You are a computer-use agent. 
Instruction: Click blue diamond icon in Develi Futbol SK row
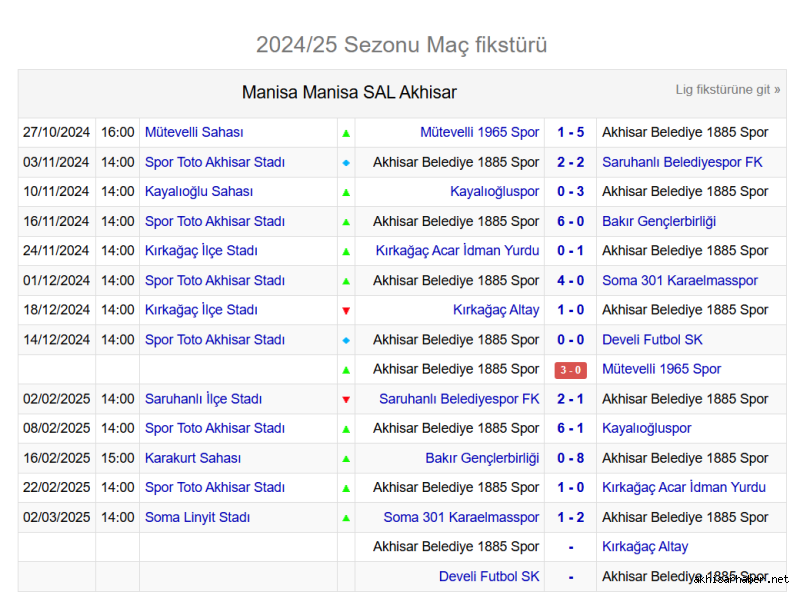click(x=346, y=340)
